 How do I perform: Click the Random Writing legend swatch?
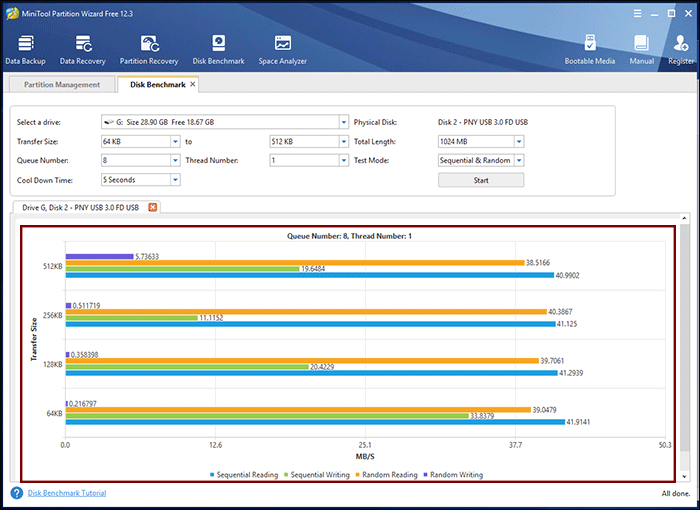(425, 475)
